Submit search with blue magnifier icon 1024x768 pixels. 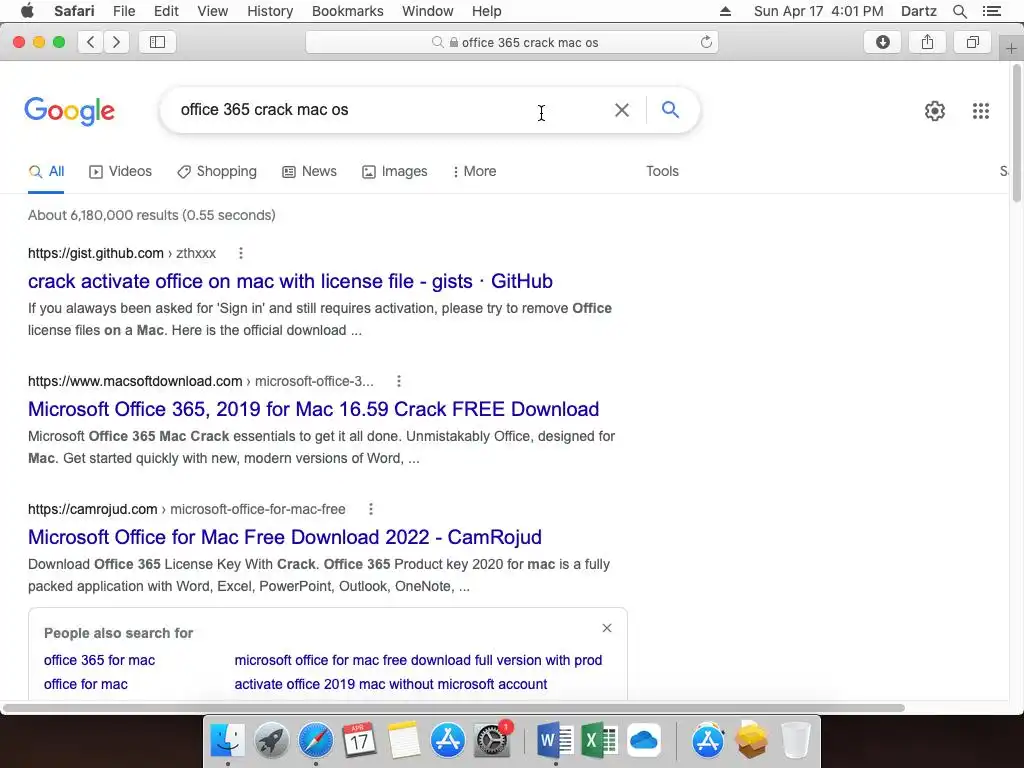pos(670,109)
